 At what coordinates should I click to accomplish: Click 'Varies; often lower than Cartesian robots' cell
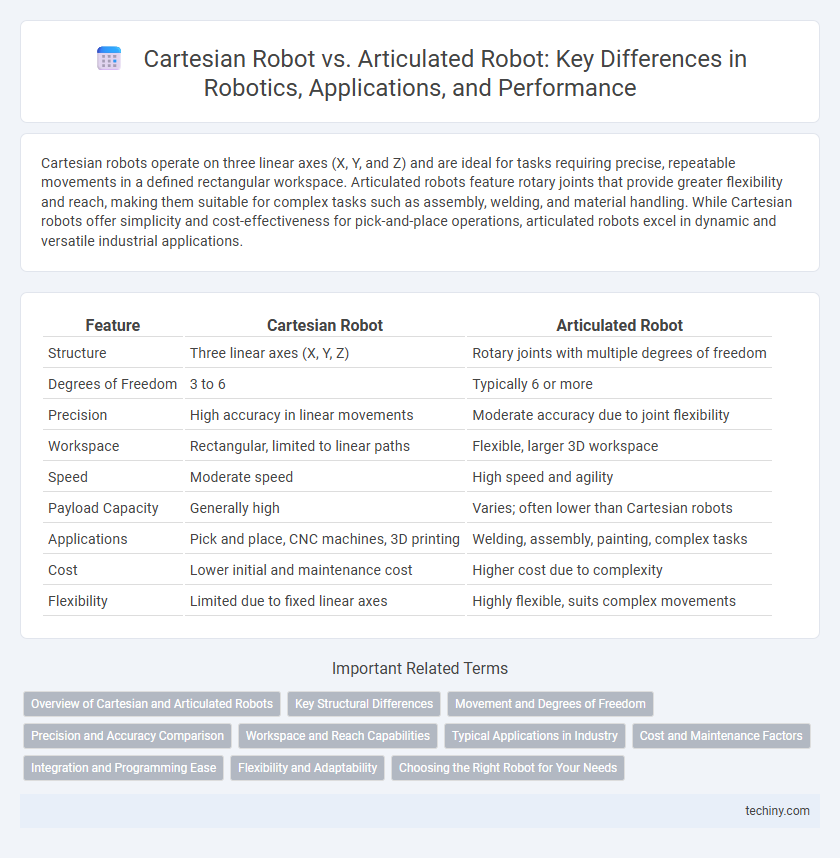point(603,508)
